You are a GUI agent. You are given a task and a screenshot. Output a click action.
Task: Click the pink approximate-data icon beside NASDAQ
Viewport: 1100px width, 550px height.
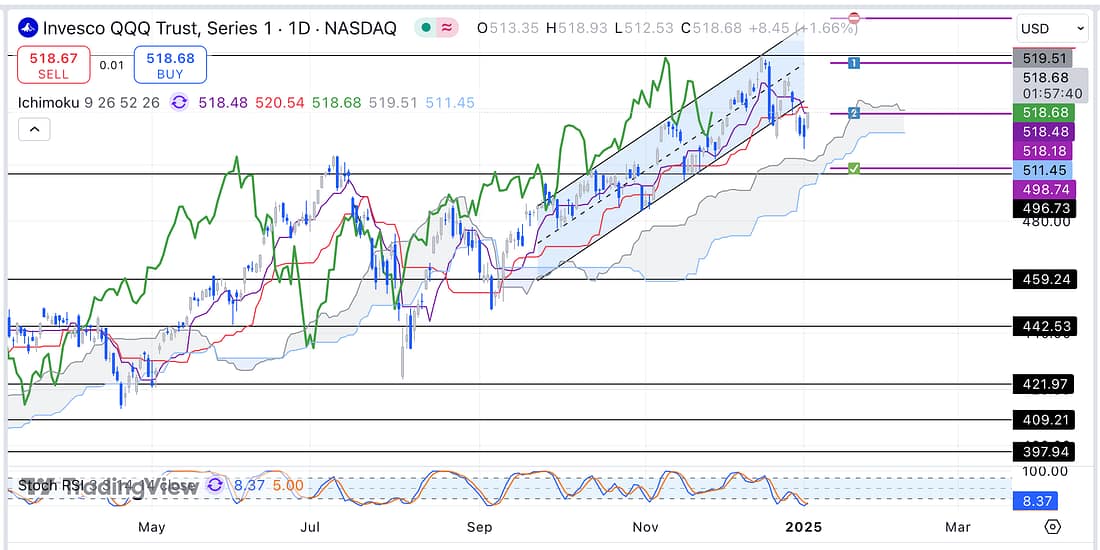coord(447,28)
